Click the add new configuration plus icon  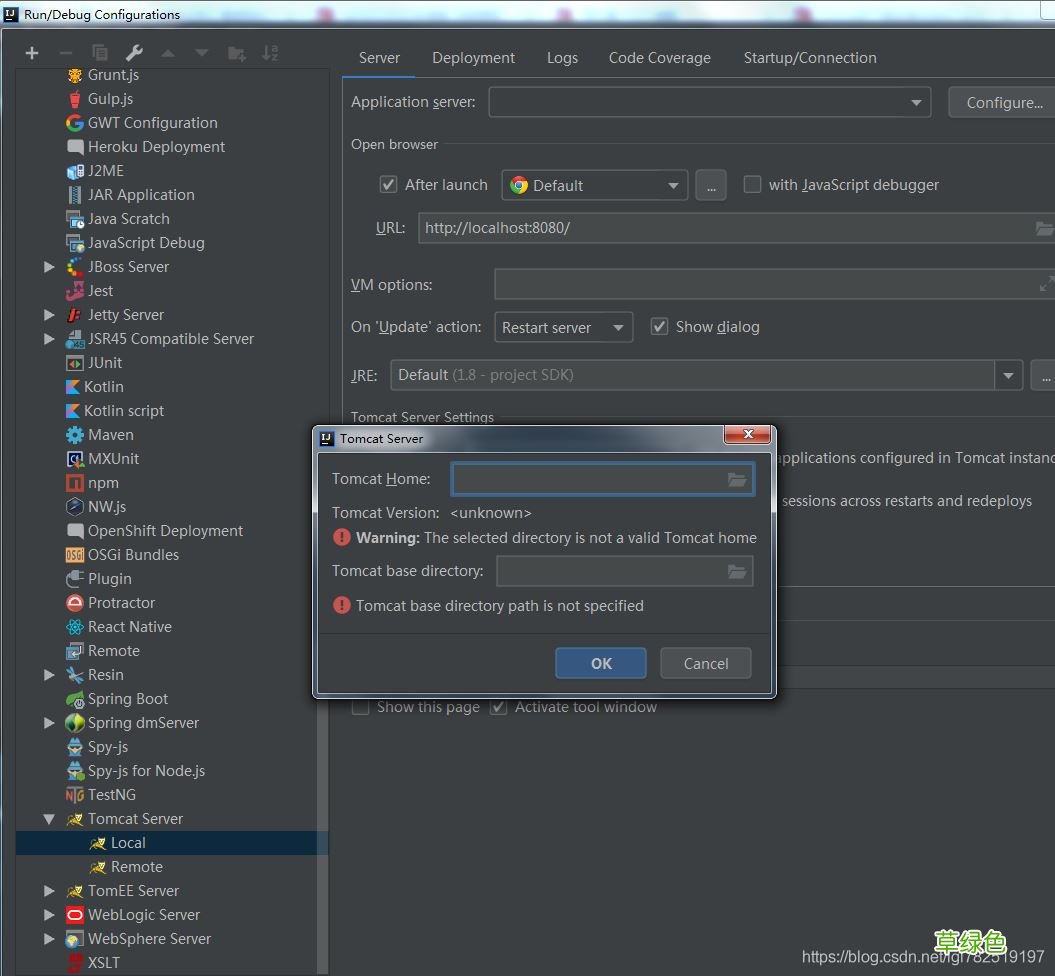(32, 53)
